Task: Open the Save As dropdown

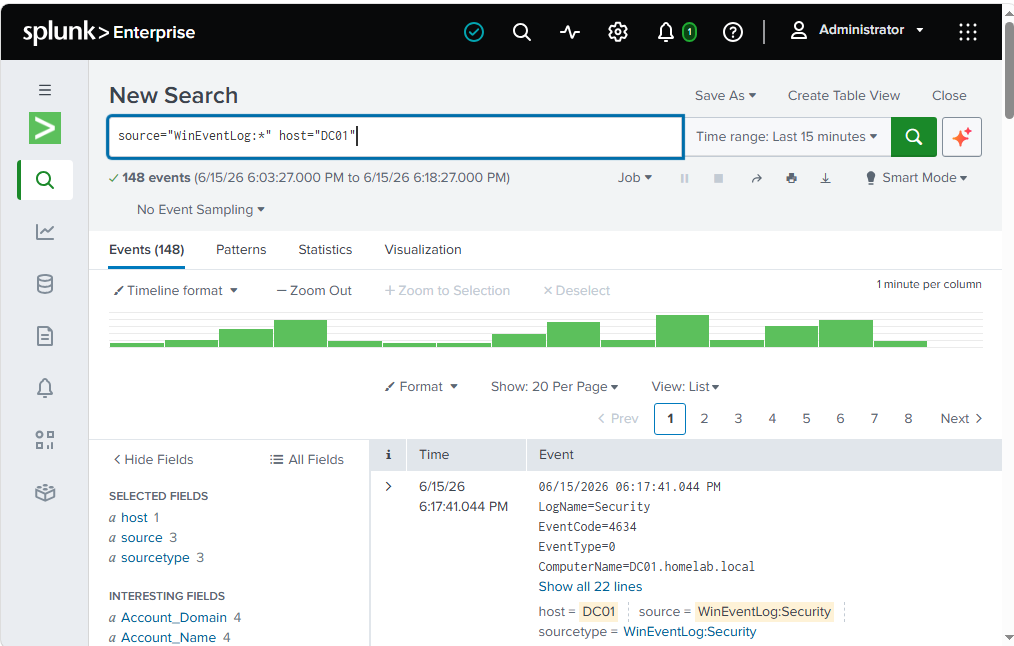Action: click(x=725, y=96)
